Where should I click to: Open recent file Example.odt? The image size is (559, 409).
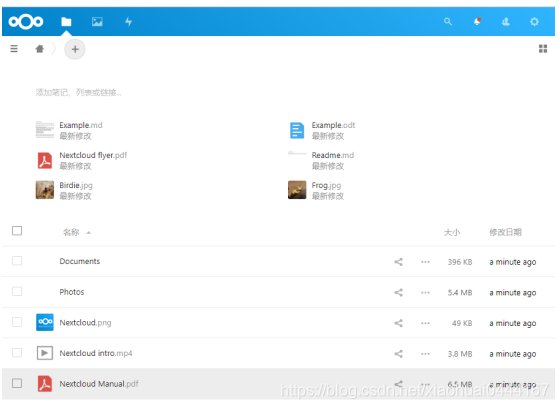tap(333, 125)
